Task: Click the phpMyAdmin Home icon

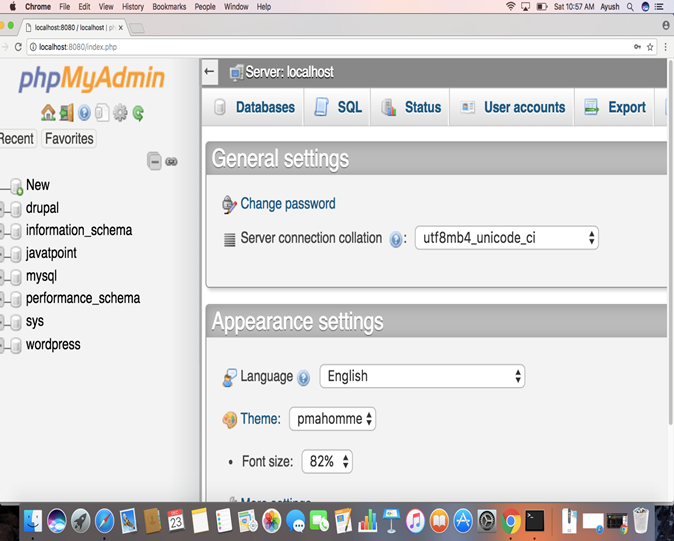Action: (x=48, y=113)
